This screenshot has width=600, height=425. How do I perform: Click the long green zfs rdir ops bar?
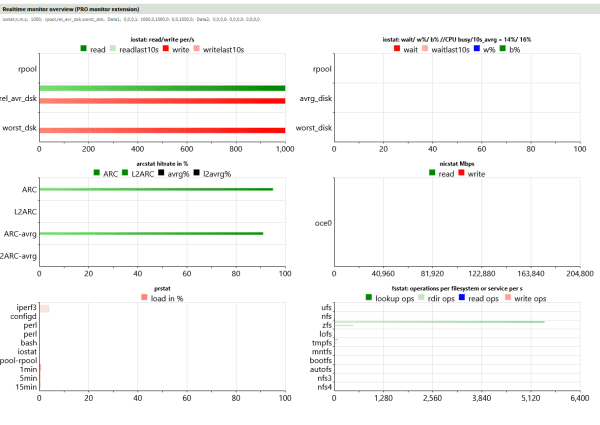tap(440, 322)
